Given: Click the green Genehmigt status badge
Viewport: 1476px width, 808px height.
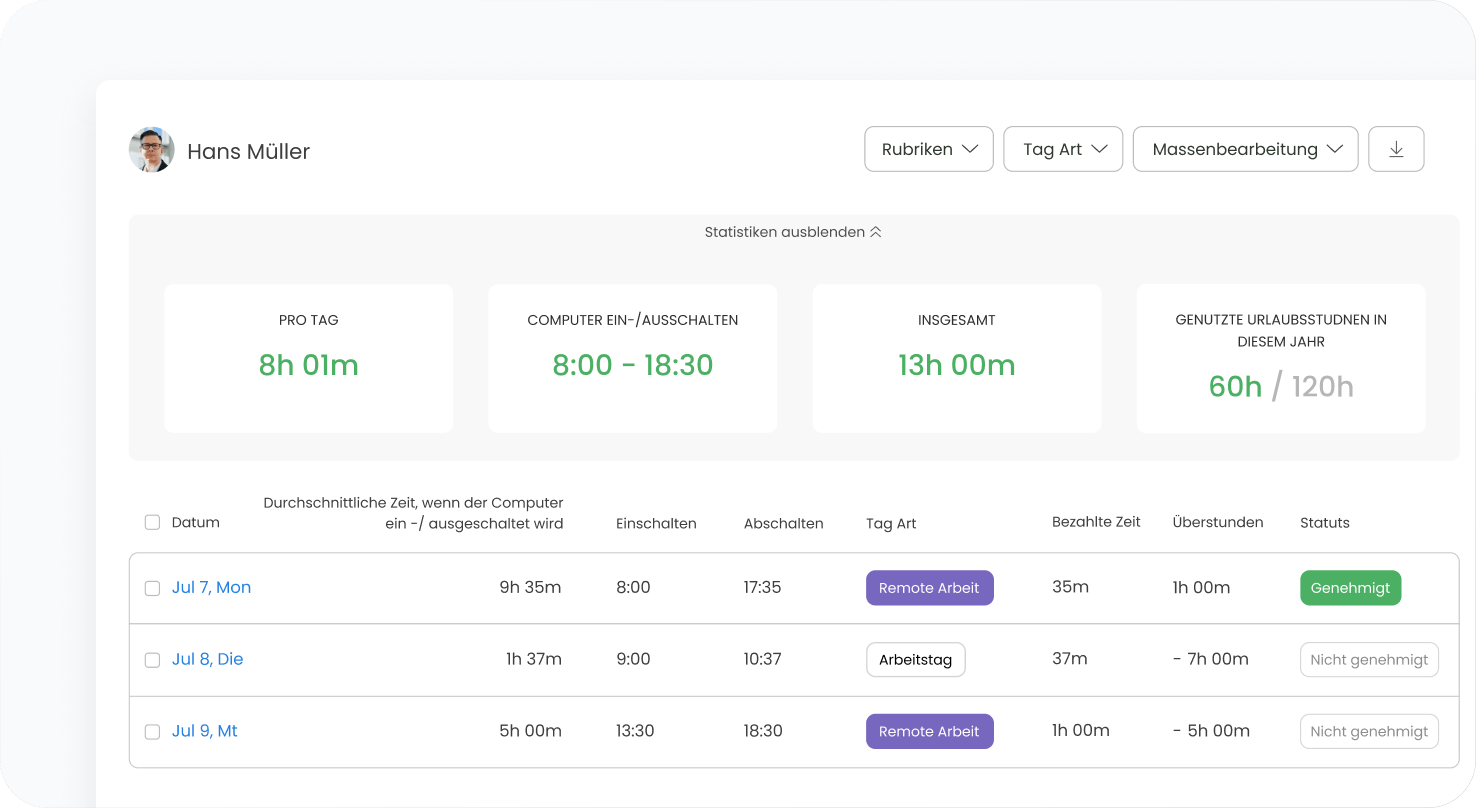Looking at the screenshot, I should pos(1350,588).
